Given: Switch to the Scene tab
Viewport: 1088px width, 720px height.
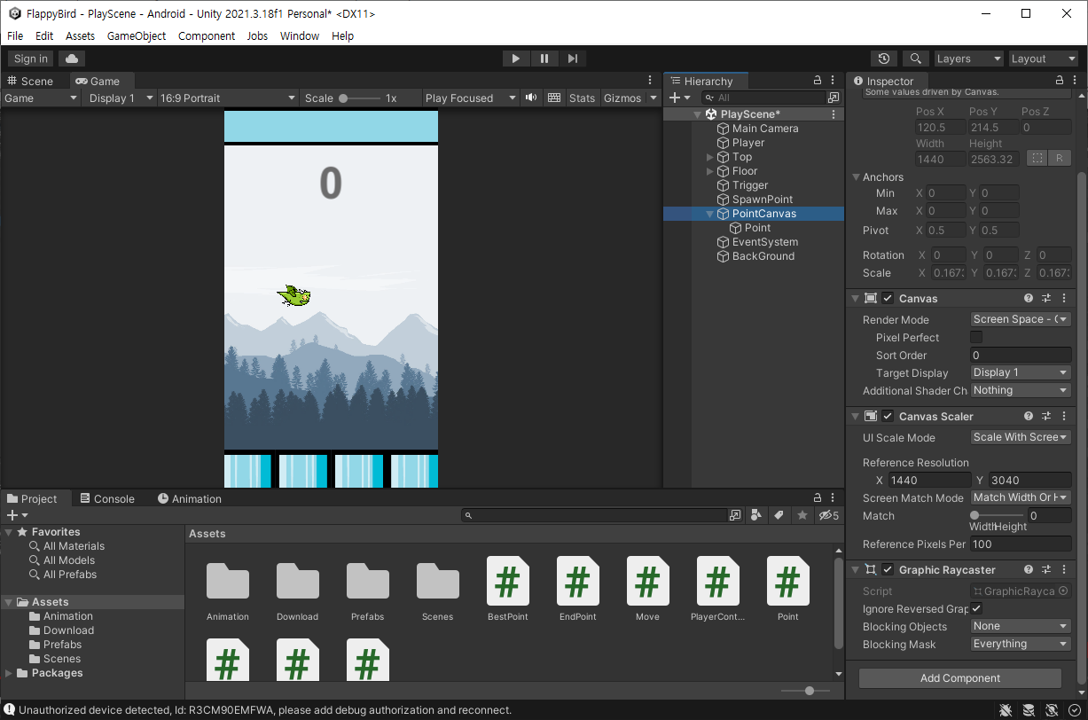Looking at the screenshot, I should coord(30,81).
